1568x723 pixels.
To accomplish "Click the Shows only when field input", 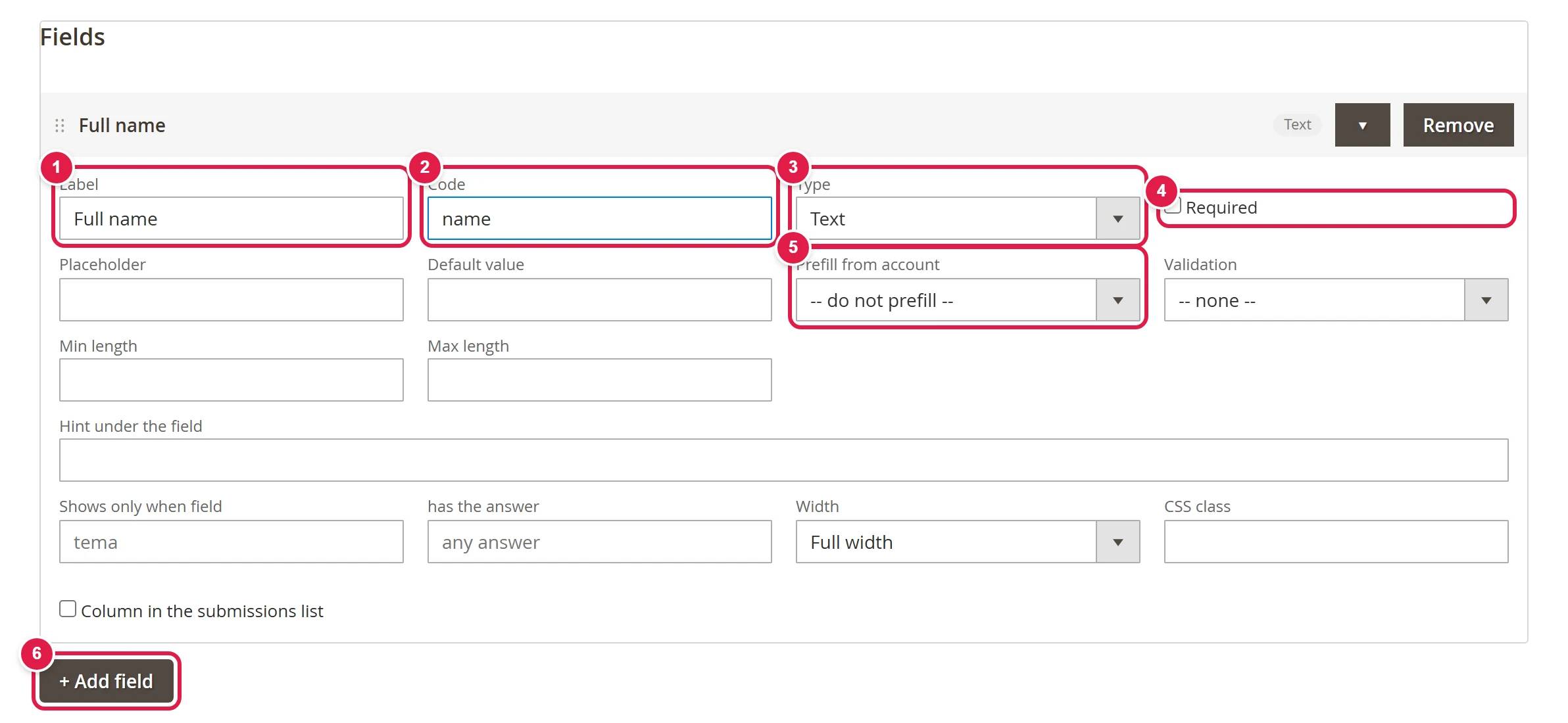I will (x=232, y=542).
